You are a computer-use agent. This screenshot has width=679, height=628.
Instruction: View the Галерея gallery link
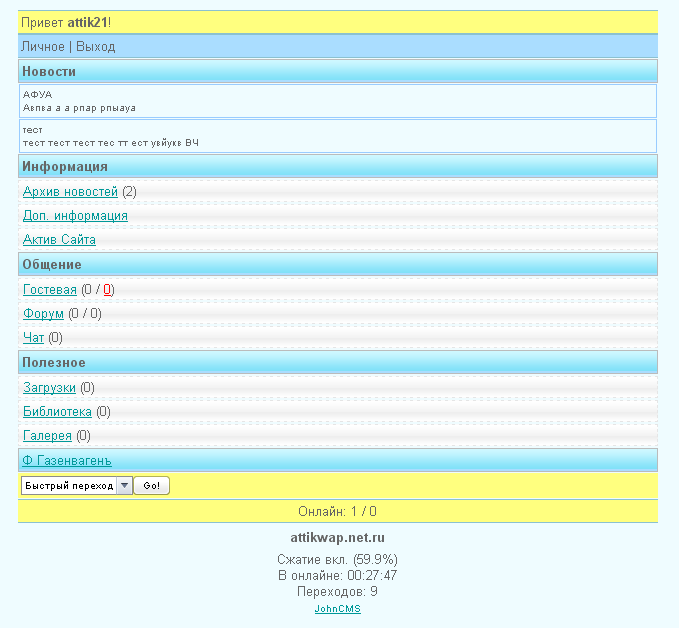pos(47,435)
